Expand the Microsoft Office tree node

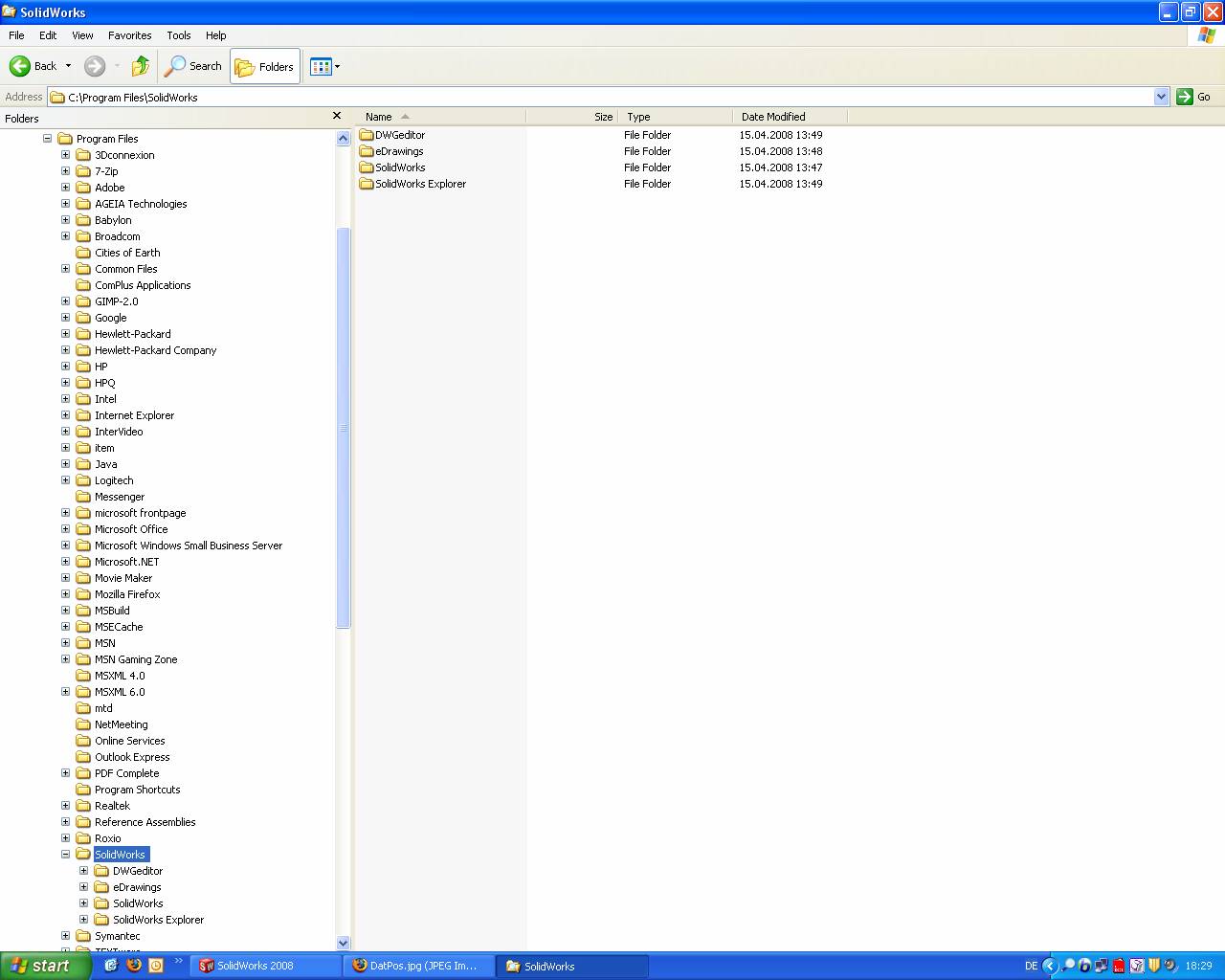[65, 529]
